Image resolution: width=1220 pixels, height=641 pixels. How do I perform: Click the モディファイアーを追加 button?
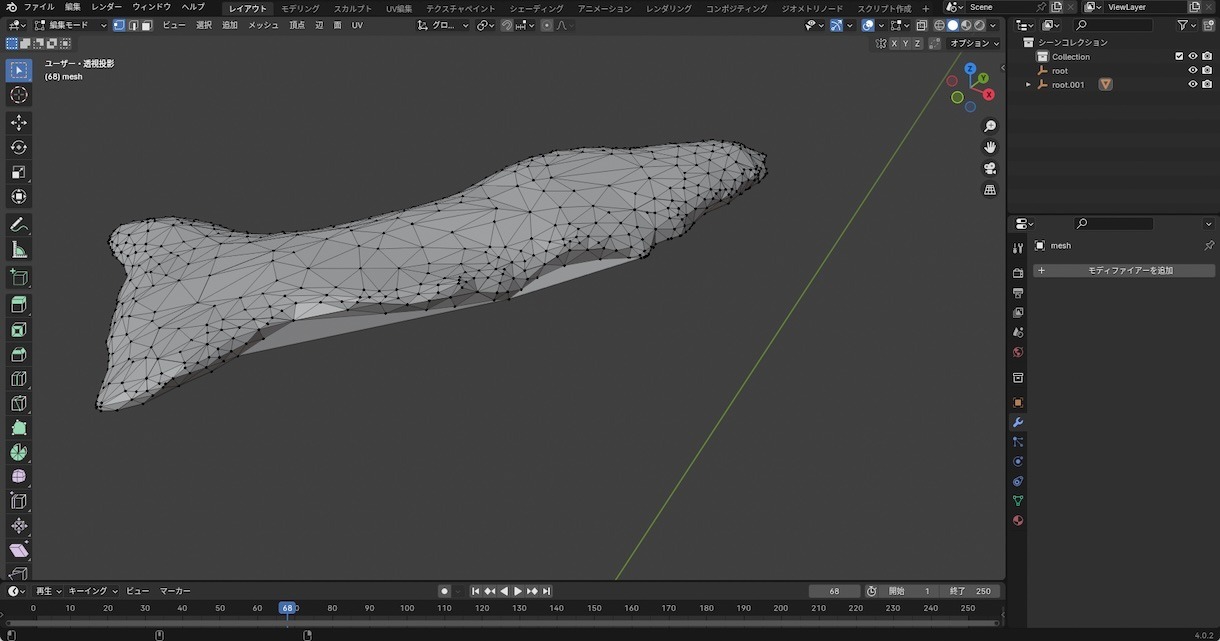point(1124,270)
